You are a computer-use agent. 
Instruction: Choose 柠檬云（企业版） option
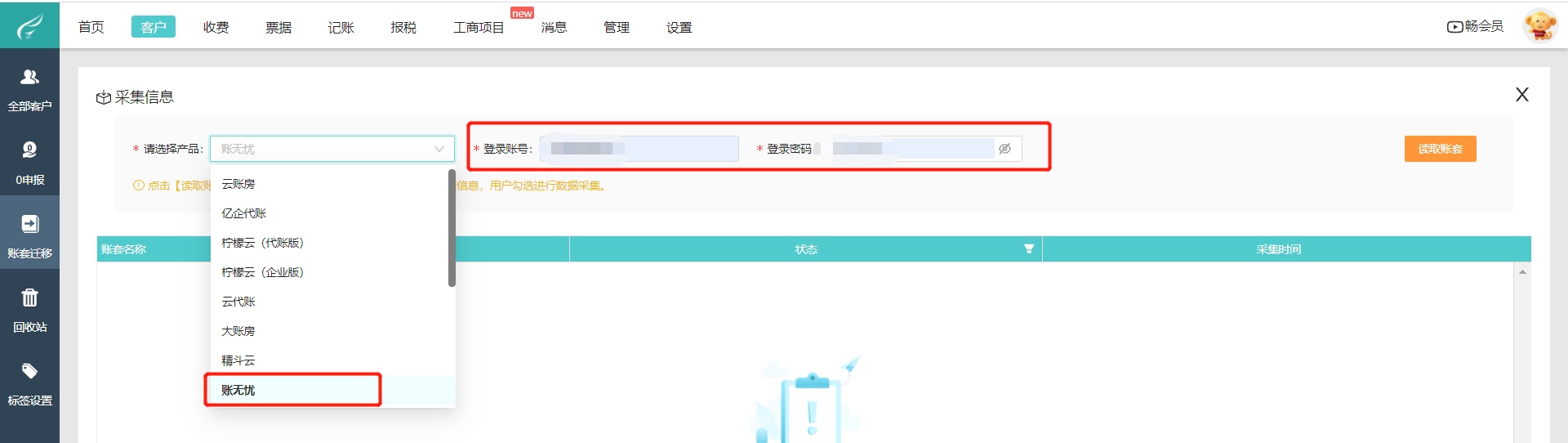click(330, 272)
